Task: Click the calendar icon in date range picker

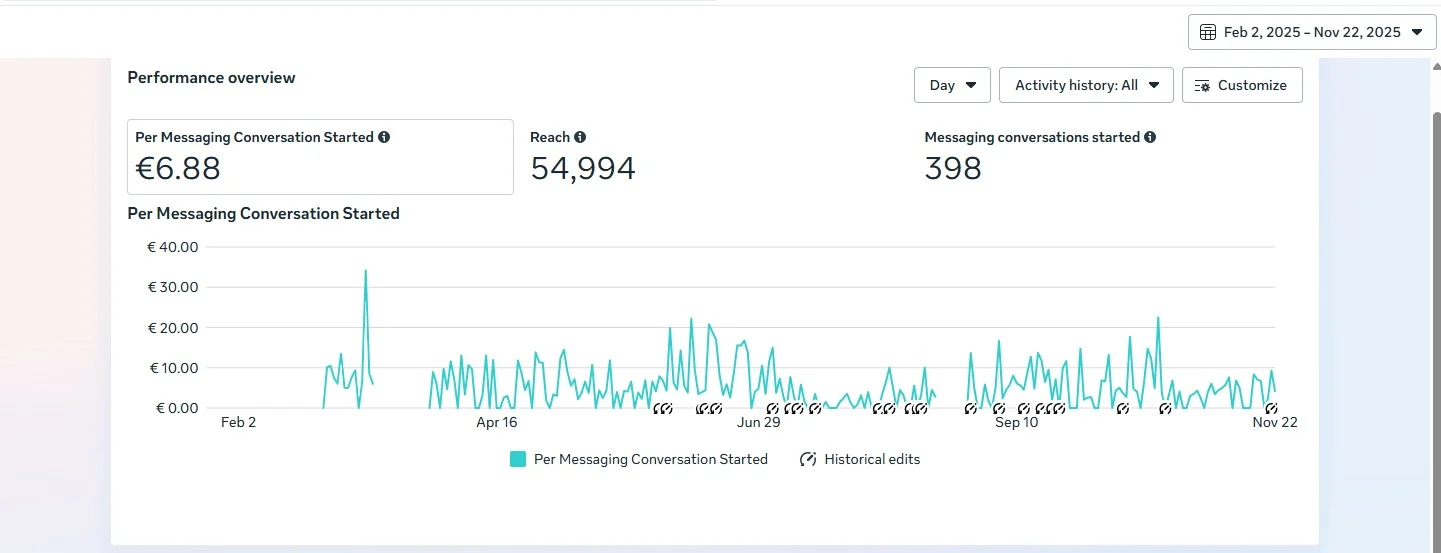Action: pyautogui.click(x=1208, y=32)
